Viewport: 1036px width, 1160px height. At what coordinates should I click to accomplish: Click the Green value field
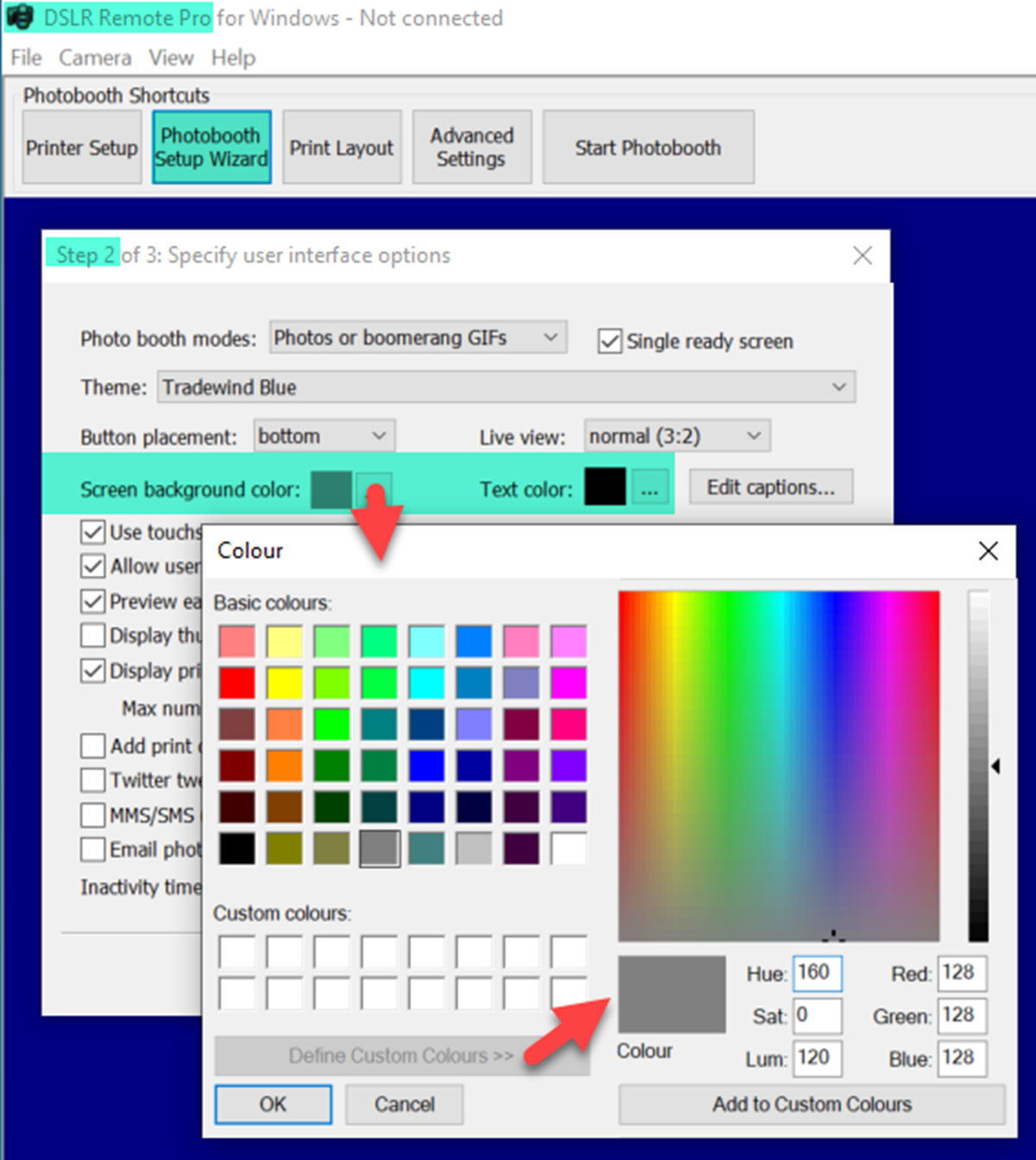coord(963,1015)
